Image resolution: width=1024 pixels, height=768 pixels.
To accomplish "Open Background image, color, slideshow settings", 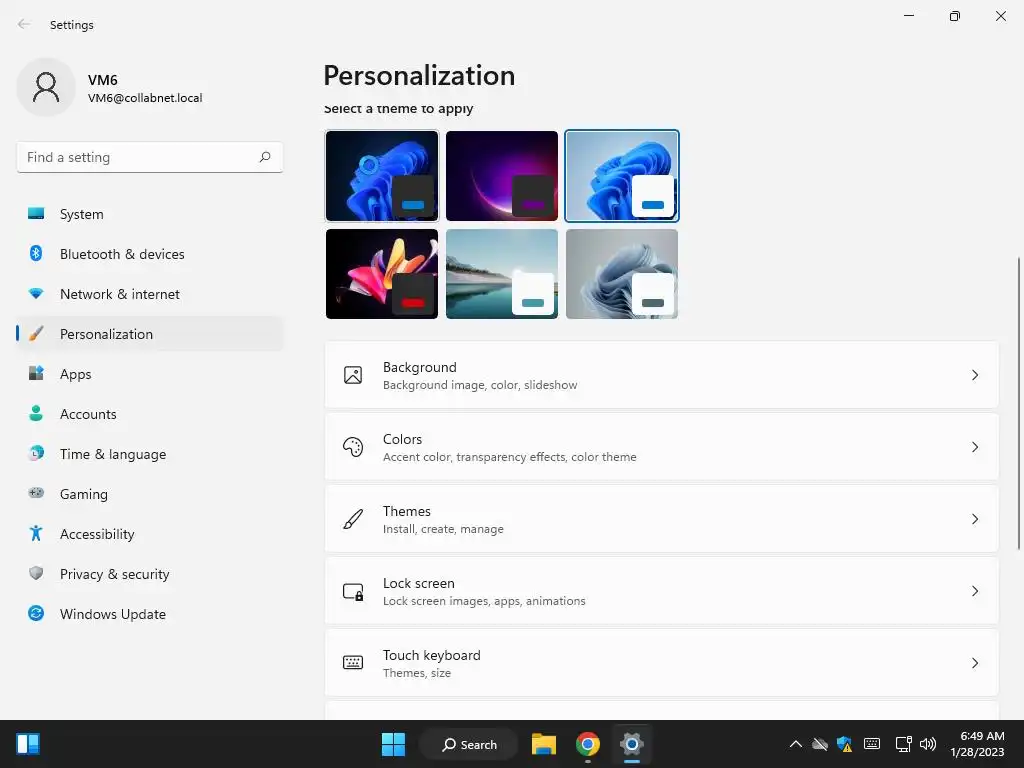I will point(662,375).
